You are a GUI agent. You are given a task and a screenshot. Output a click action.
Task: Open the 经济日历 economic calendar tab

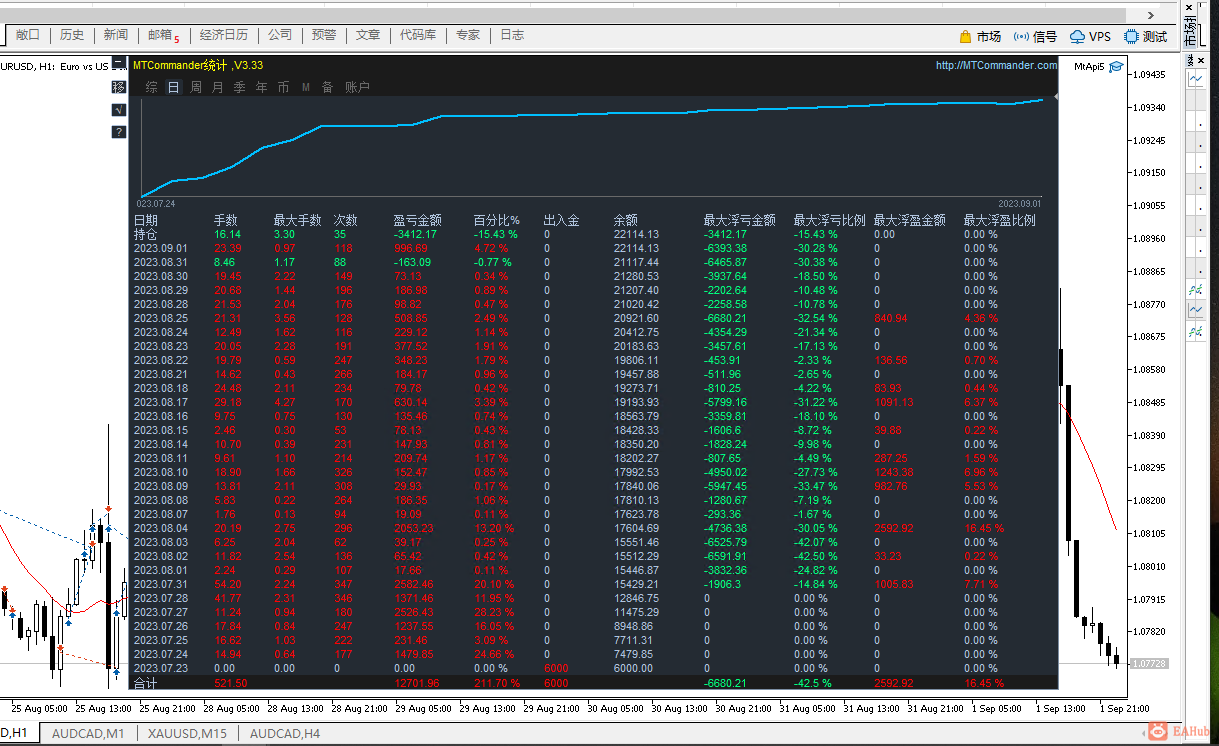tap(224, 35)
